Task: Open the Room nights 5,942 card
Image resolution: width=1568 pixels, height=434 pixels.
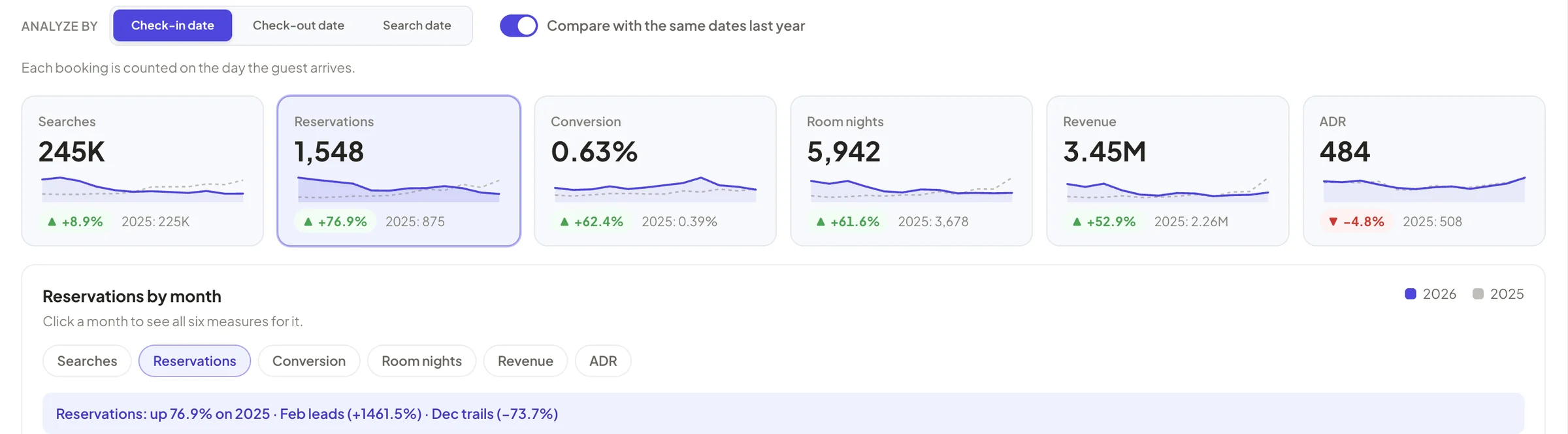Action: click(x=911, y=171)
